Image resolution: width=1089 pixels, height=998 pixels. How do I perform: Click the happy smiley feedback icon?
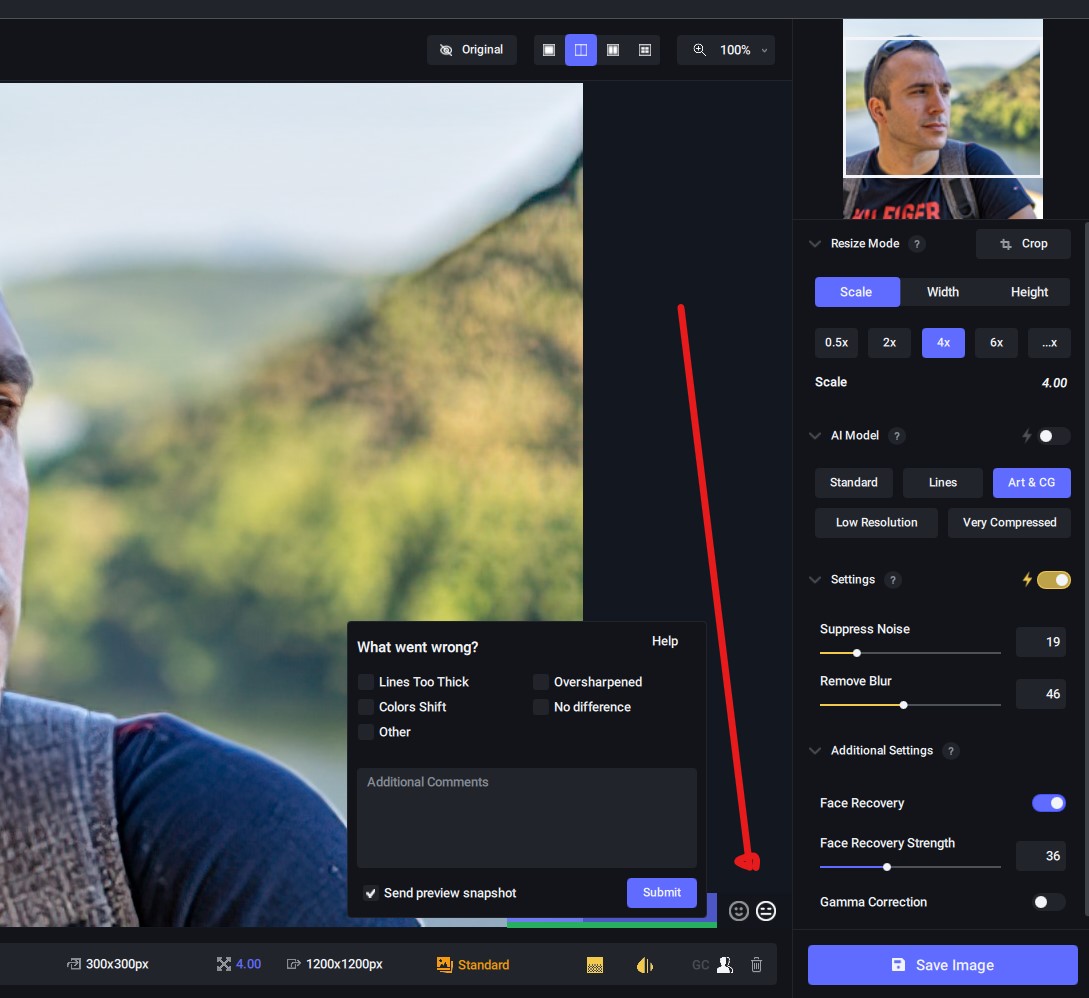click(x=739, y=911)
